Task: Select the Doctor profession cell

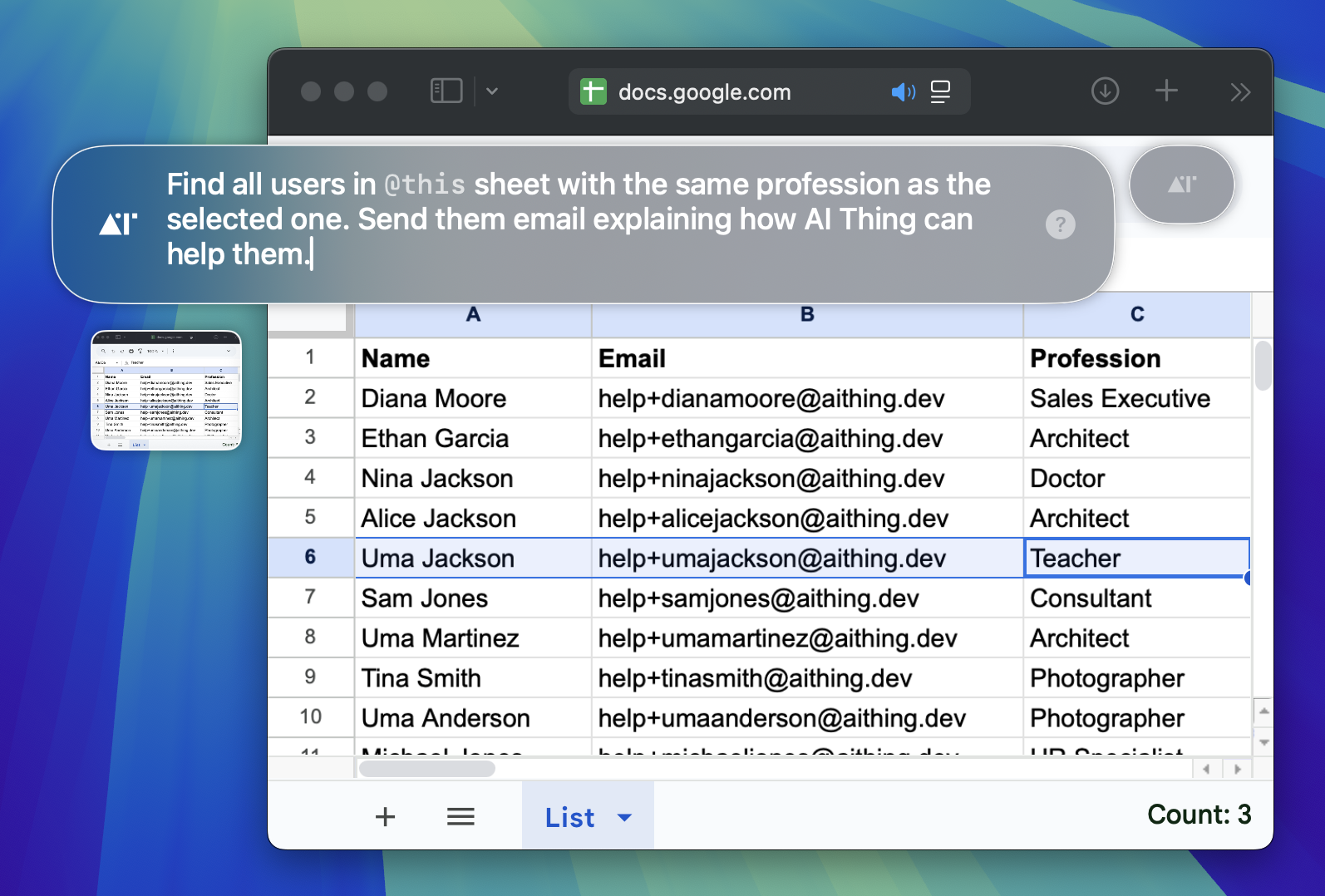Action: pyautogui.click(x=1137, y=478)
